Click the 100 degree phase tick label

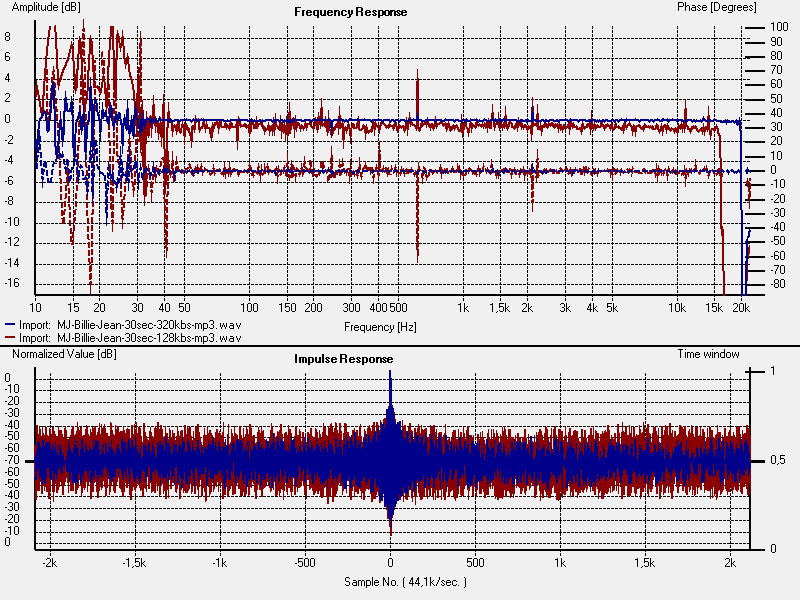click(779, 27)
